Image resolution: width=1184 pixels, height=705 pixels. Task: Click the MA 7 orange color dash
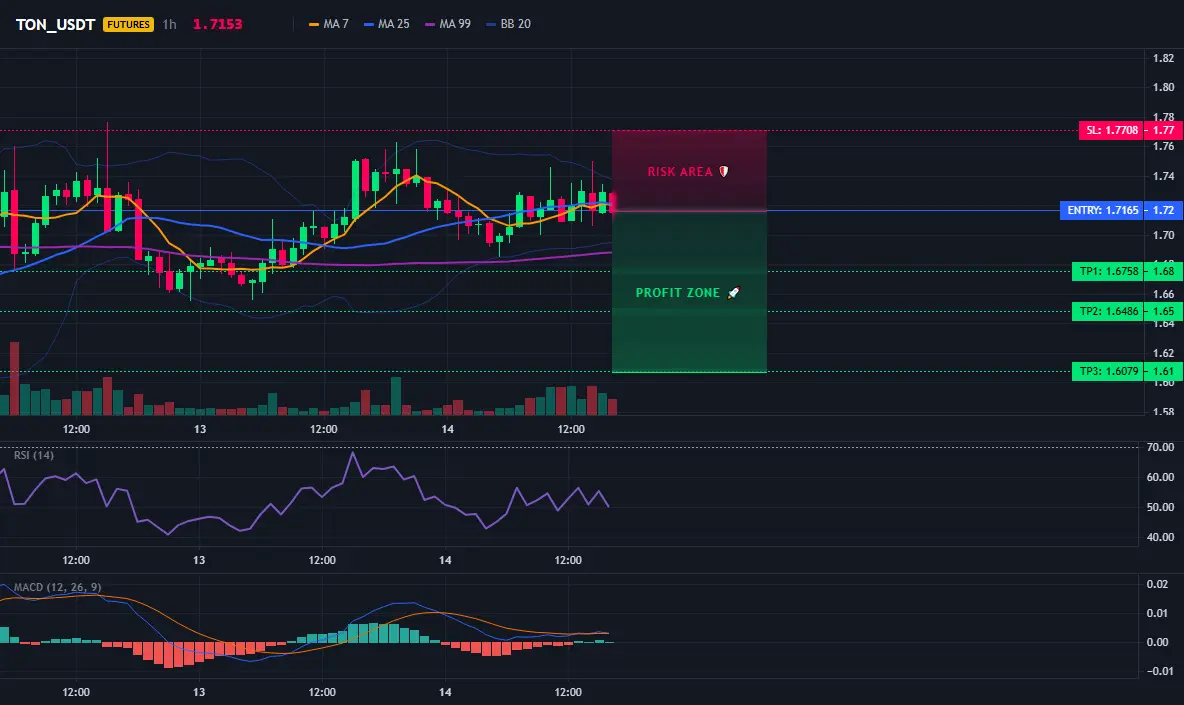tap(313, 24)
